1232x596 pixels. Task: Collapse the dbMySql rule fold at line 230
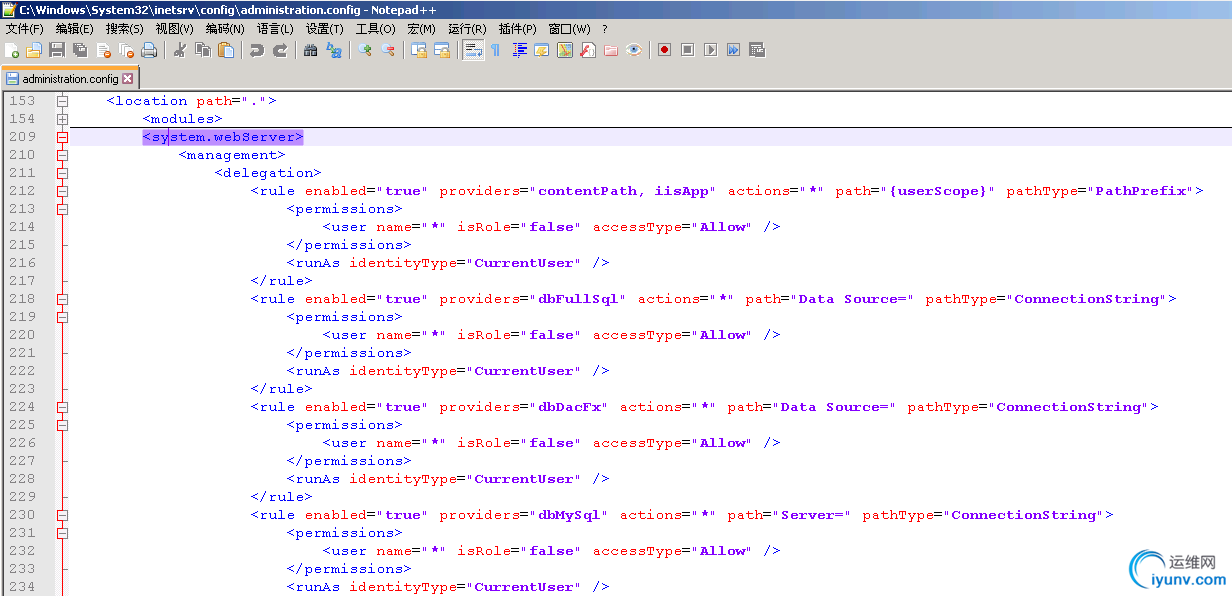[x=62, y=515]
